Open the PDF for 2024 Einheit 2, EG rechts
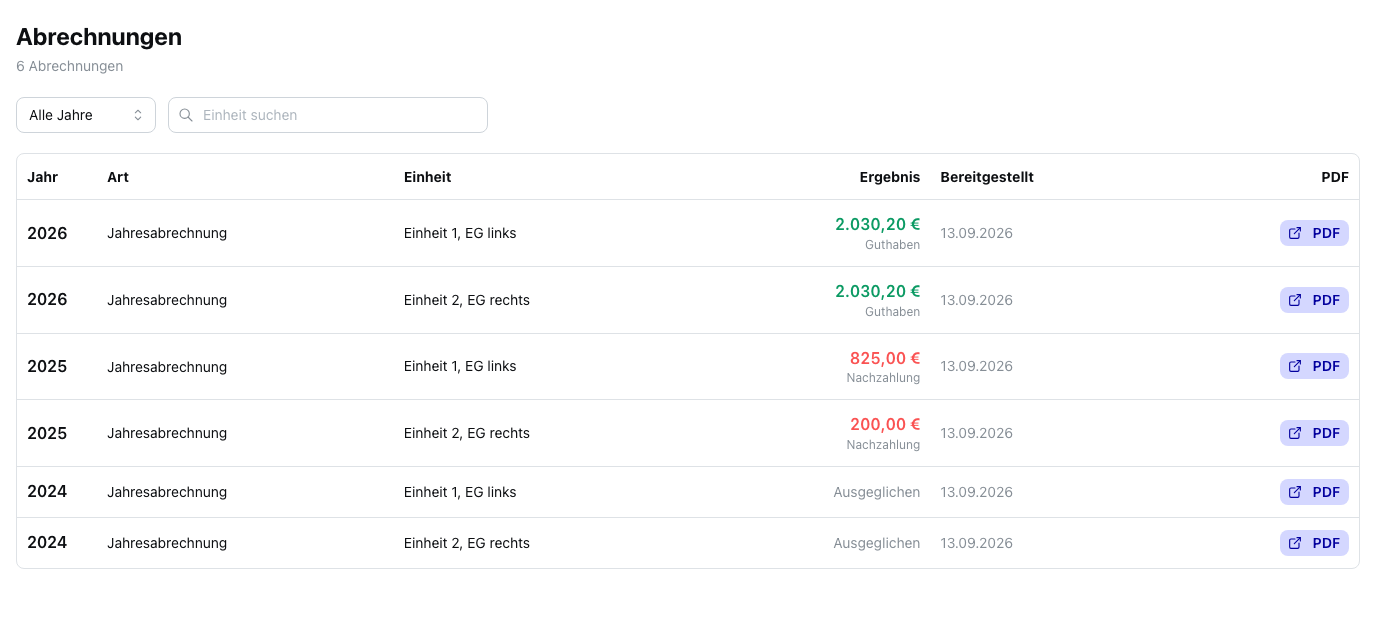This screenshot has height=620, width=1376. tap(1314, 543)
